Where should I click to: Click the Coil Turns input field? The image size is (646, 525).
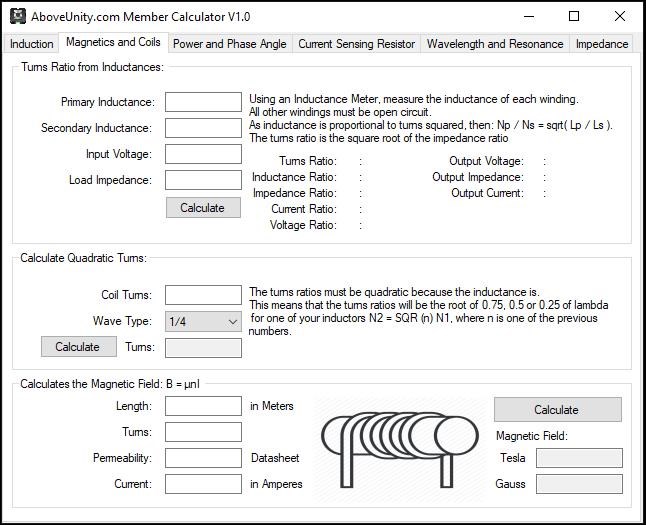point(203,295)
